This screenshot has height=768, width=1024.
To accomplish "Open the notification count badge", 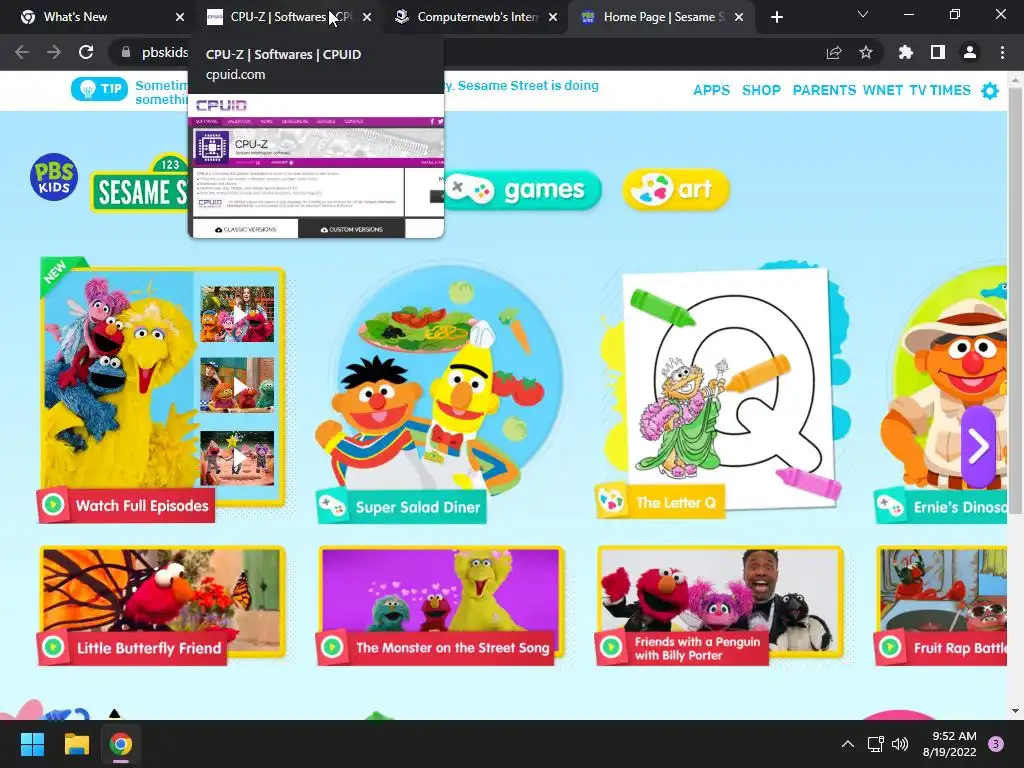I will click(996, 744).
